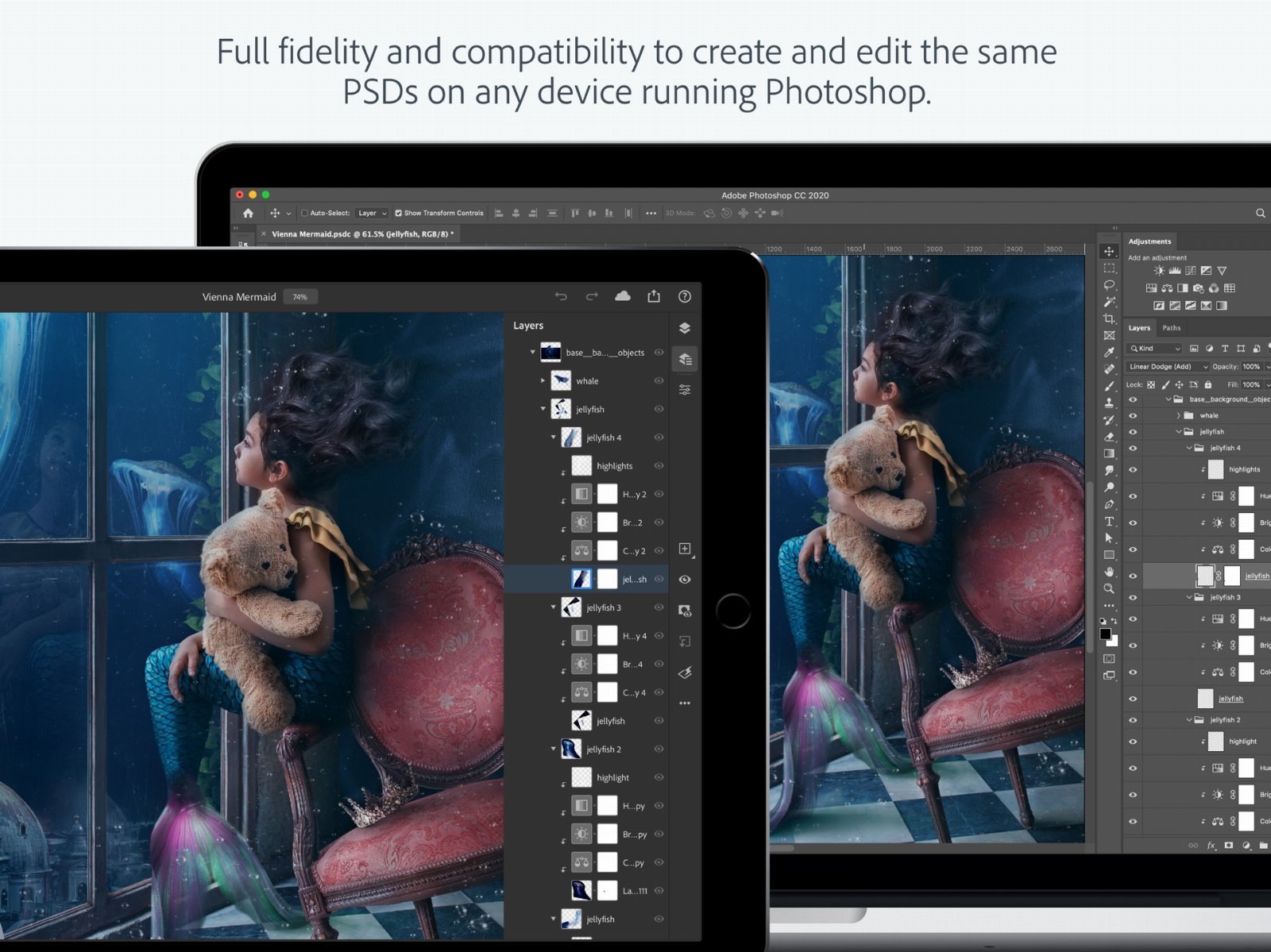Select the Magic Wand tool
1271x952 pixels.
coord(1109,302)
